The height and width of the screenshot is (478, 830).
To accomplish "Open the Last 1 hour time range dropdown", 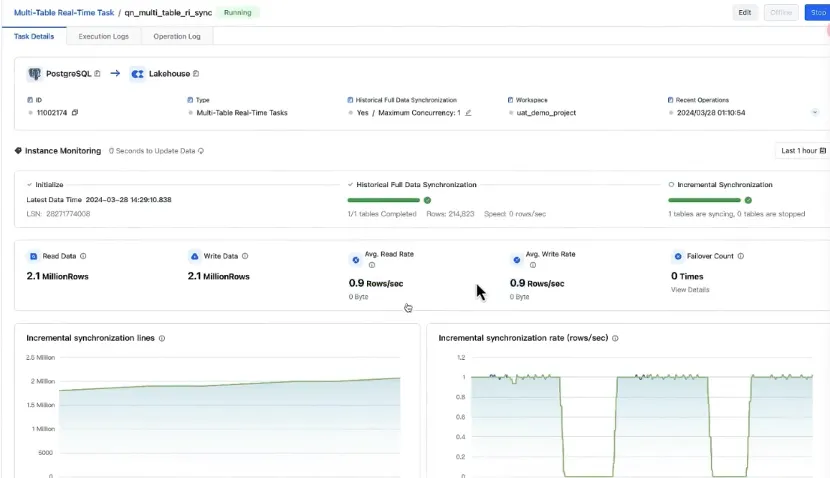I will (x=802, y=151).
